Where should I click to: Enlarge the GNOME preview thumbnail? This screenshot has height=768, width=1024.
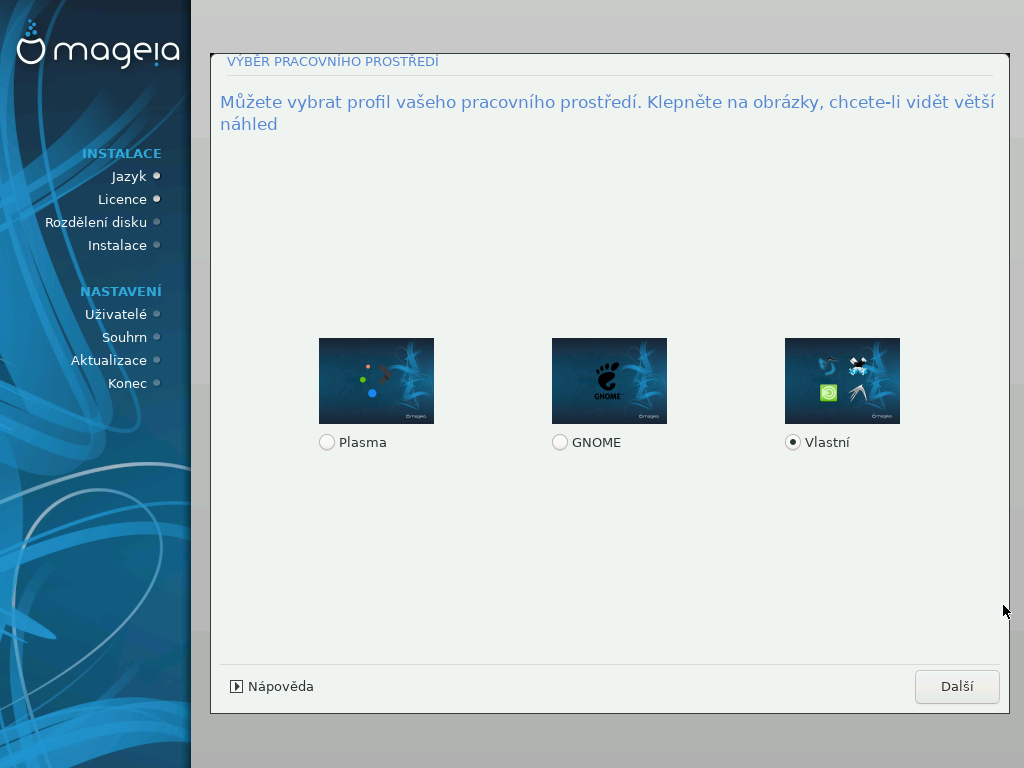pyautogui.click(x=609, y=381)
